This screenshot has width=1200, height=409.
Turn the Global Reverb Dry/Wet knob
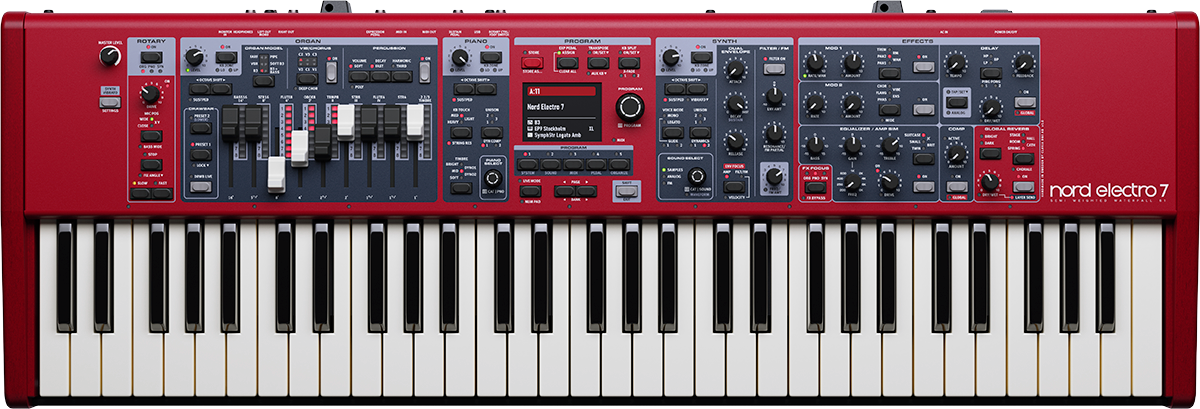[x=990, y=181]
